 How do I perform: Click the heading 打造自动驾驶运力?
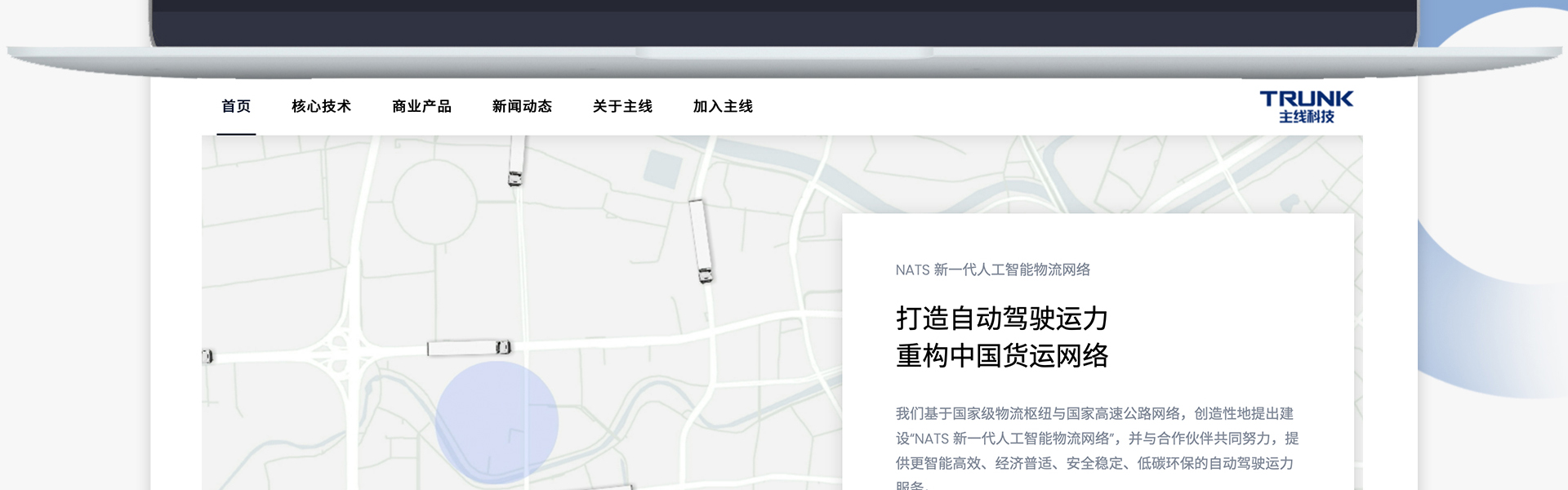pos(1002,318)
